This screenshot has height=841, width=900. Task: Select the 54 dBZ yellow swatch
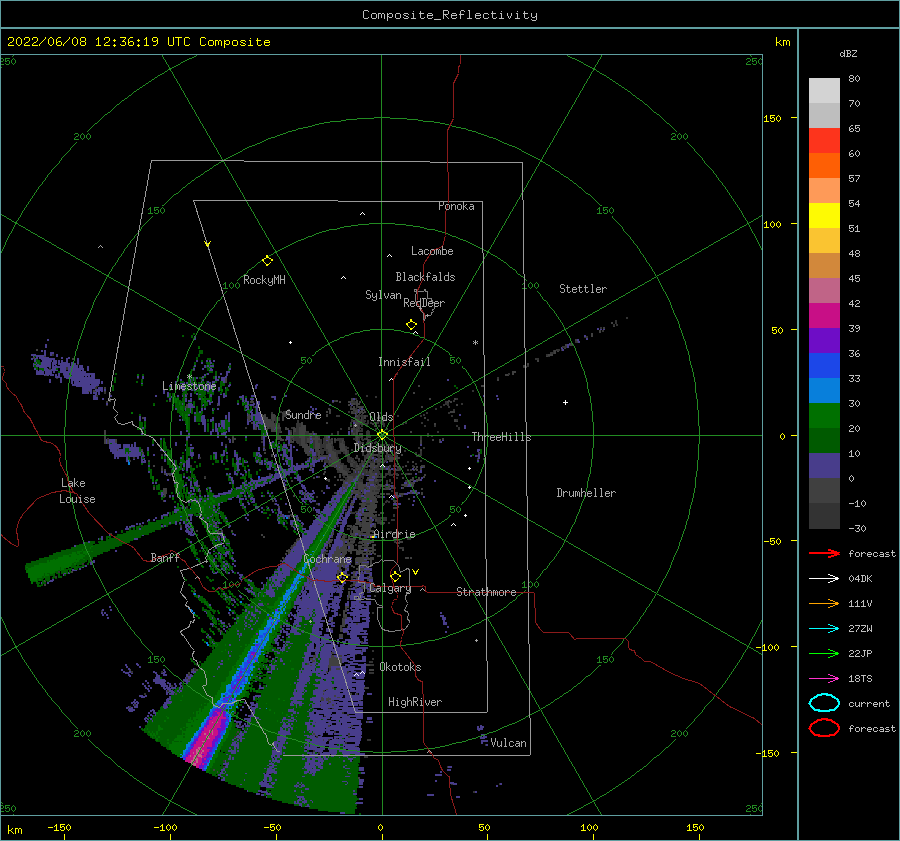(x=824, y=215)
